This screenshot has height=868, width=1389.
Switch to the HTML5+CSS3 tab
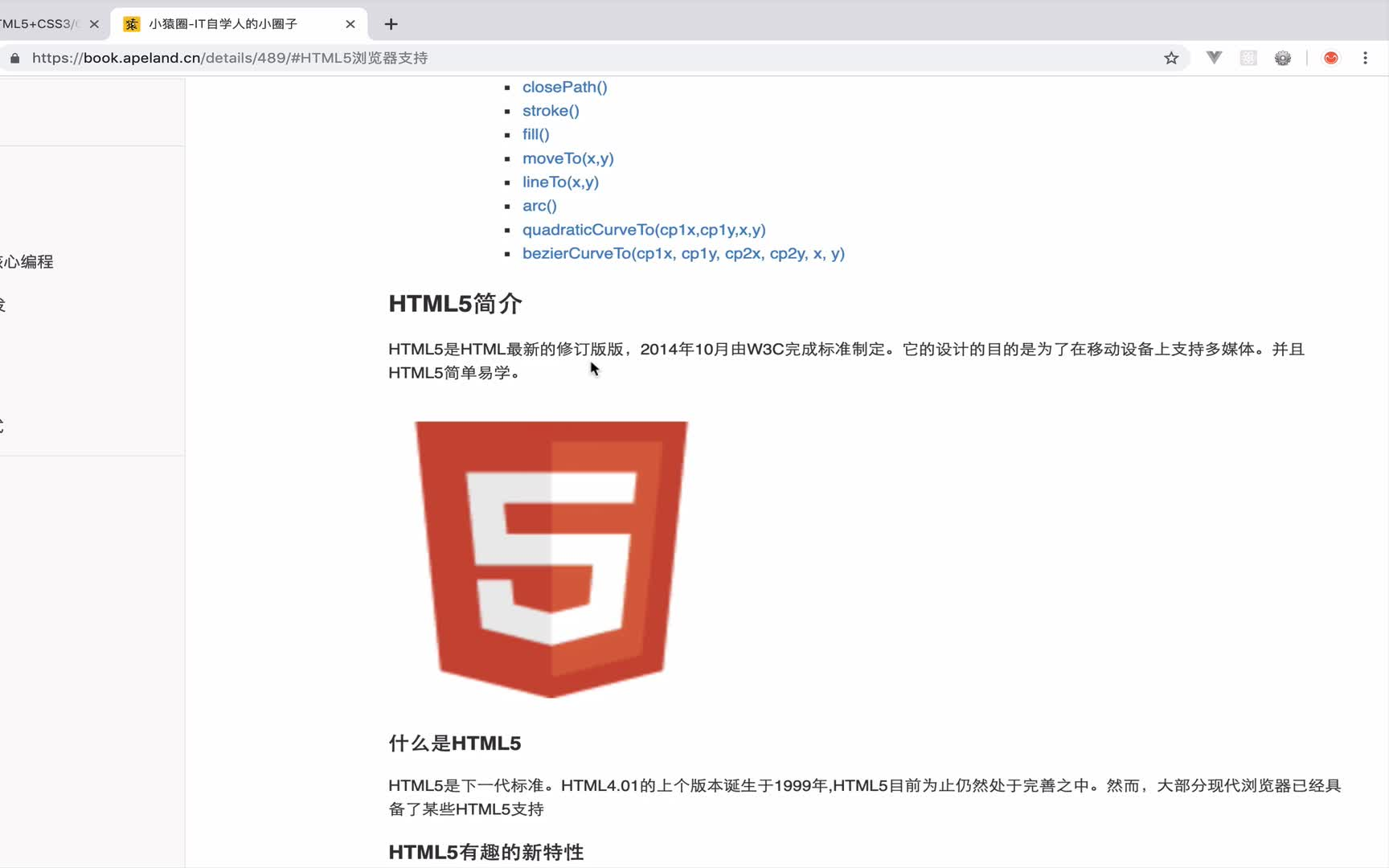point(40,24)
